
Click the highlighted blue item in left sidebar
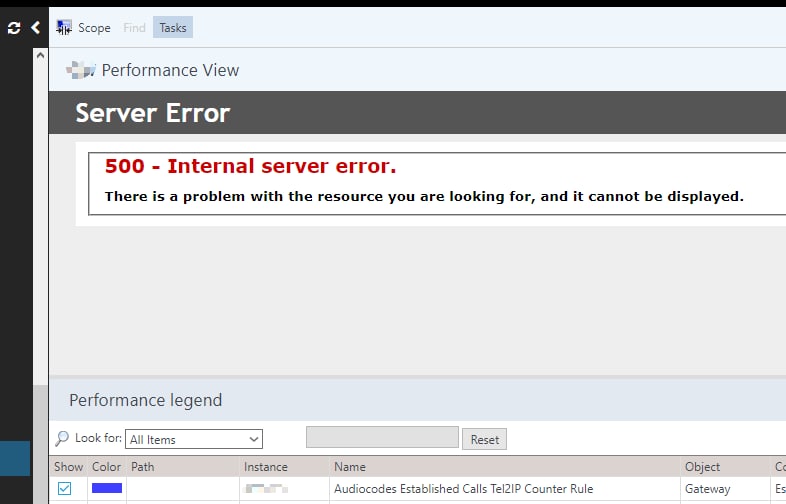(x=15, y=458)
